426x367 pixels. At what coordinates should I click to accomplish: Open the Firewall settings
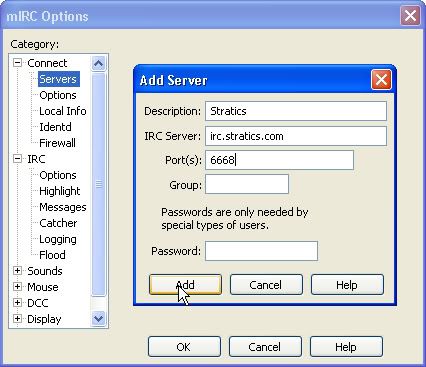pos(57,143)
